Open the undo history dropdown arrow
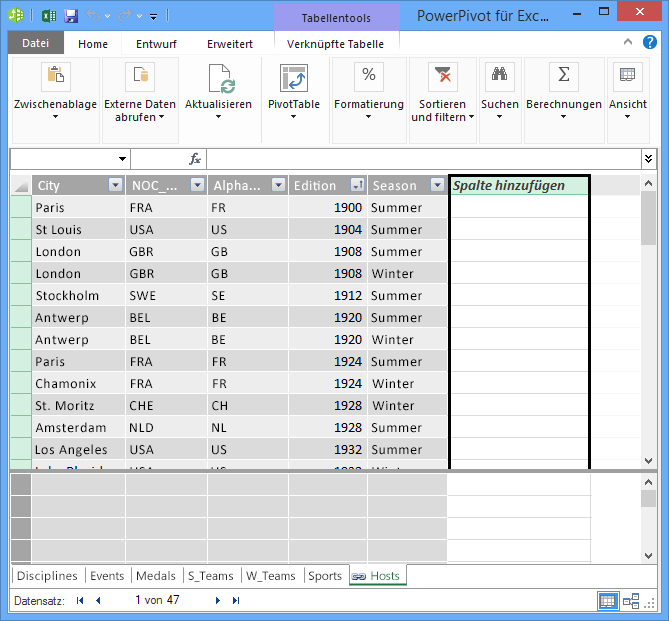This screenshot has height=621, width=669. [x=108, y=16]
